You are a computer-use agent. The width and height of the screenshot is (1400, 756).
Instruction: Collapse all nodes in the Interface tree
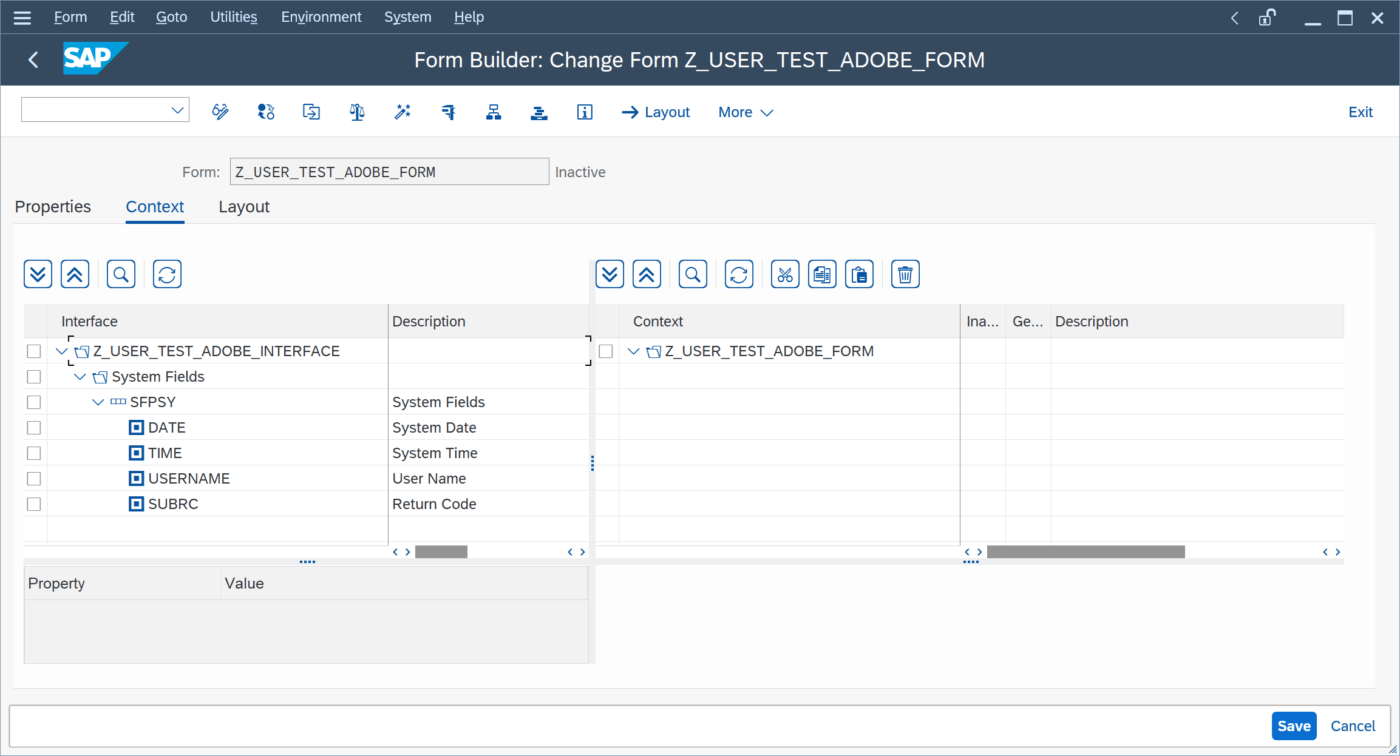tap(75, 274)
